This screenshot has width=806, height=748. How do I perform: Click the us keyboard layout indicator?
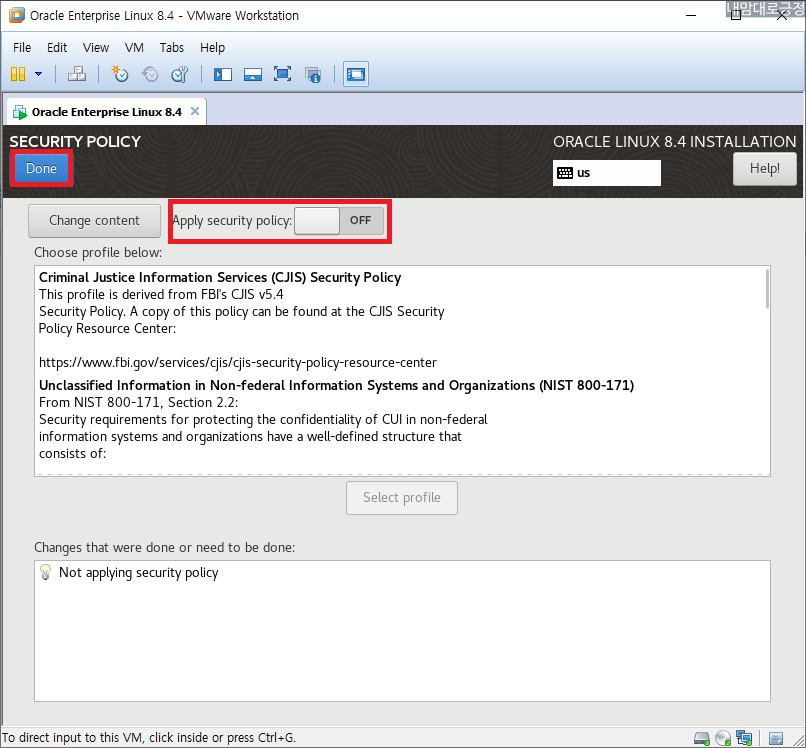tap(607, 173)
